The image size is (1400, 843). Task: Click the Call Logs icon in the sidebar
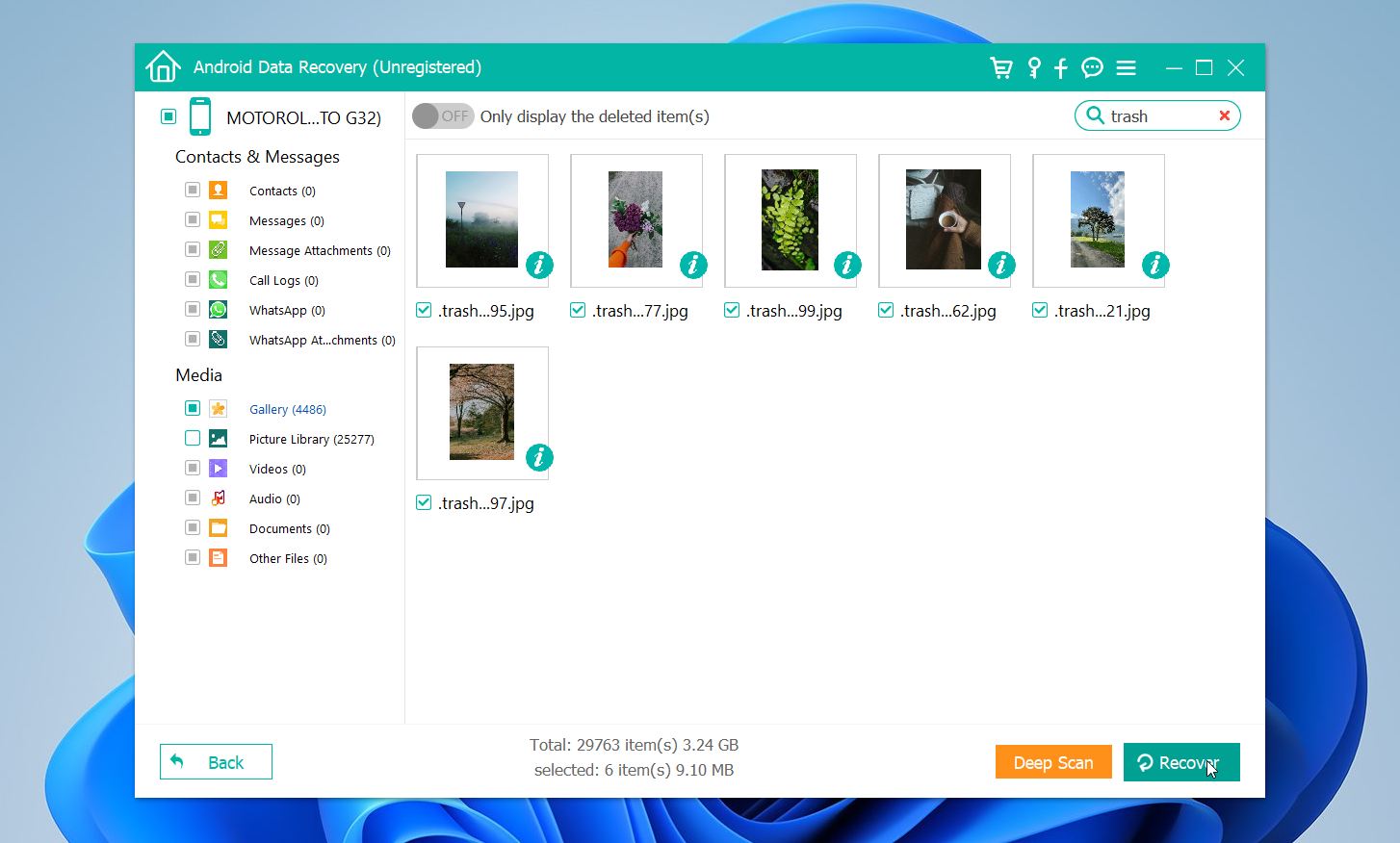(x=218, y=279)
